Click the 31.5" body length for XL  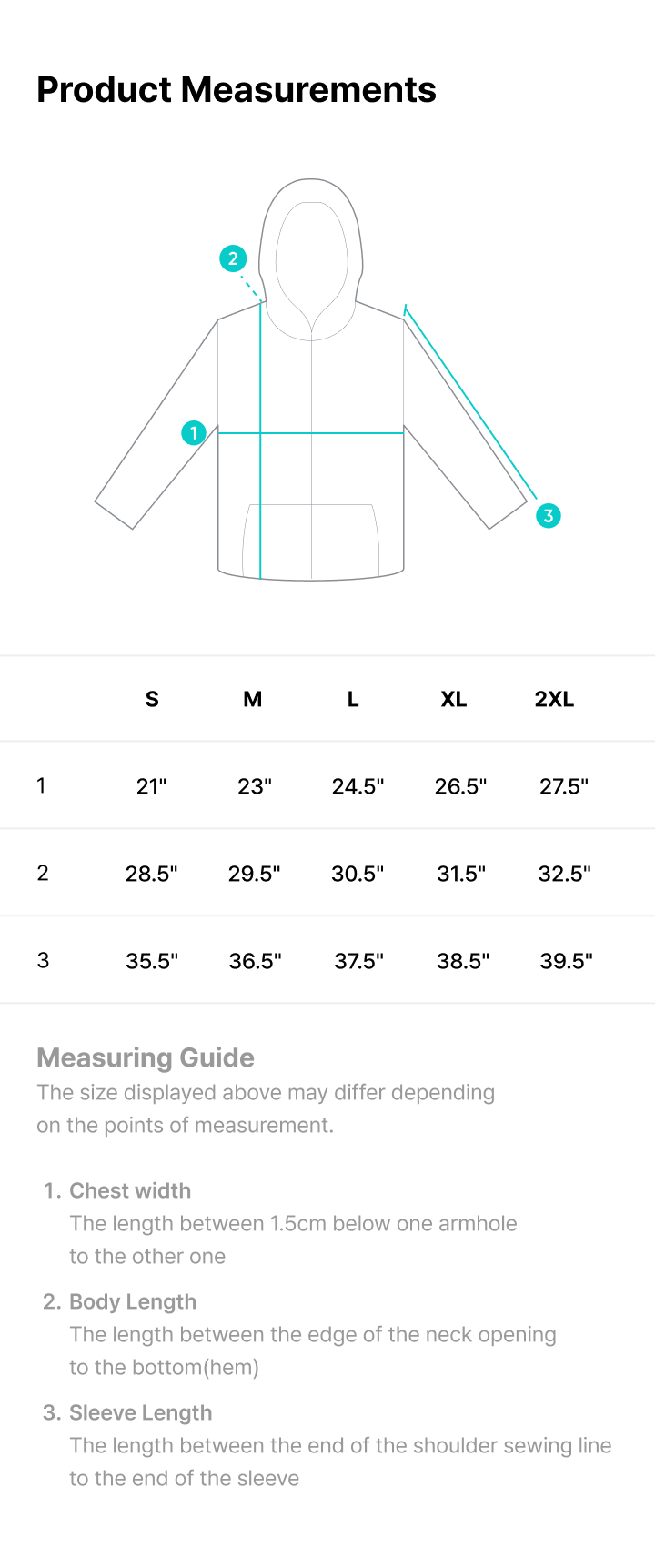(461, 874)
